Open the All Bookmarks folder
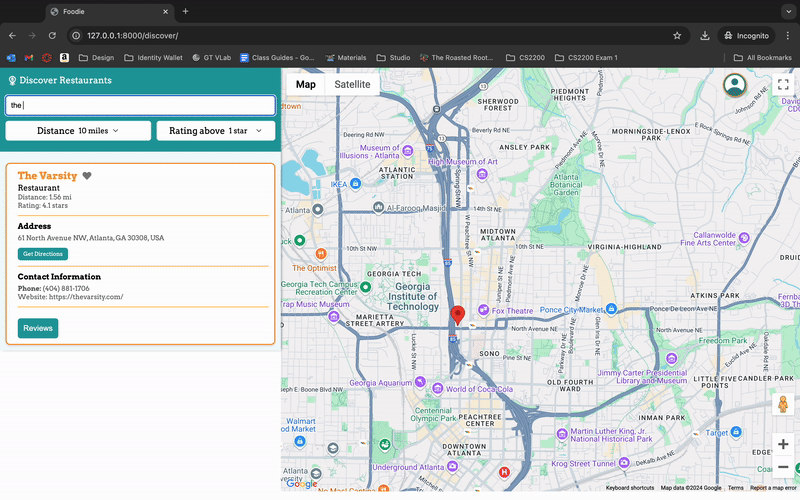 pyautogui.click(x=763, y=58)
